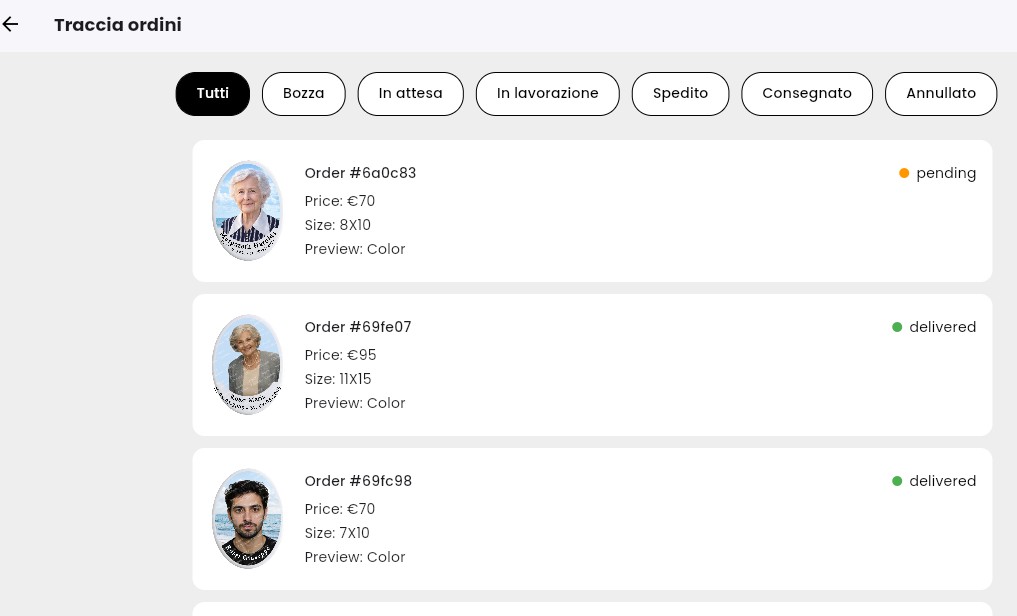
Task: Select the Annullato filter
Action: click(940, 94)
